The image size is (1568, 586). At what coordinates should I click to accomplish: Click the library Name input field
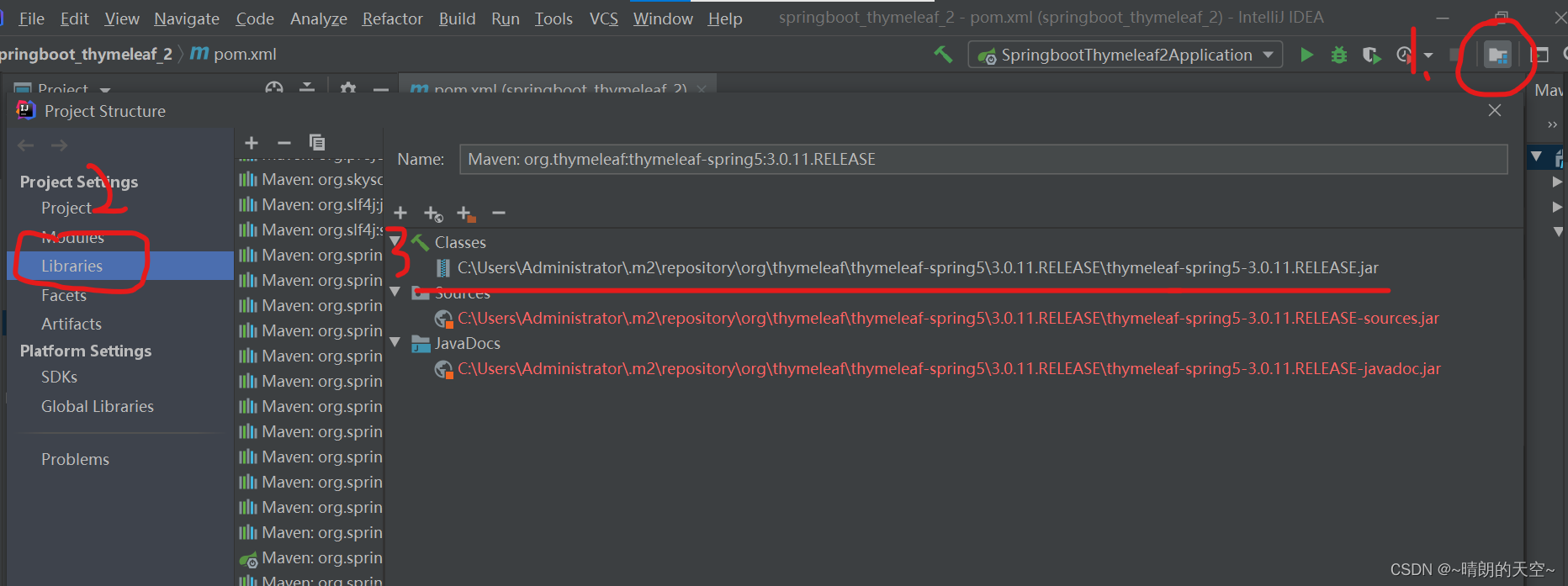[983, 159]
